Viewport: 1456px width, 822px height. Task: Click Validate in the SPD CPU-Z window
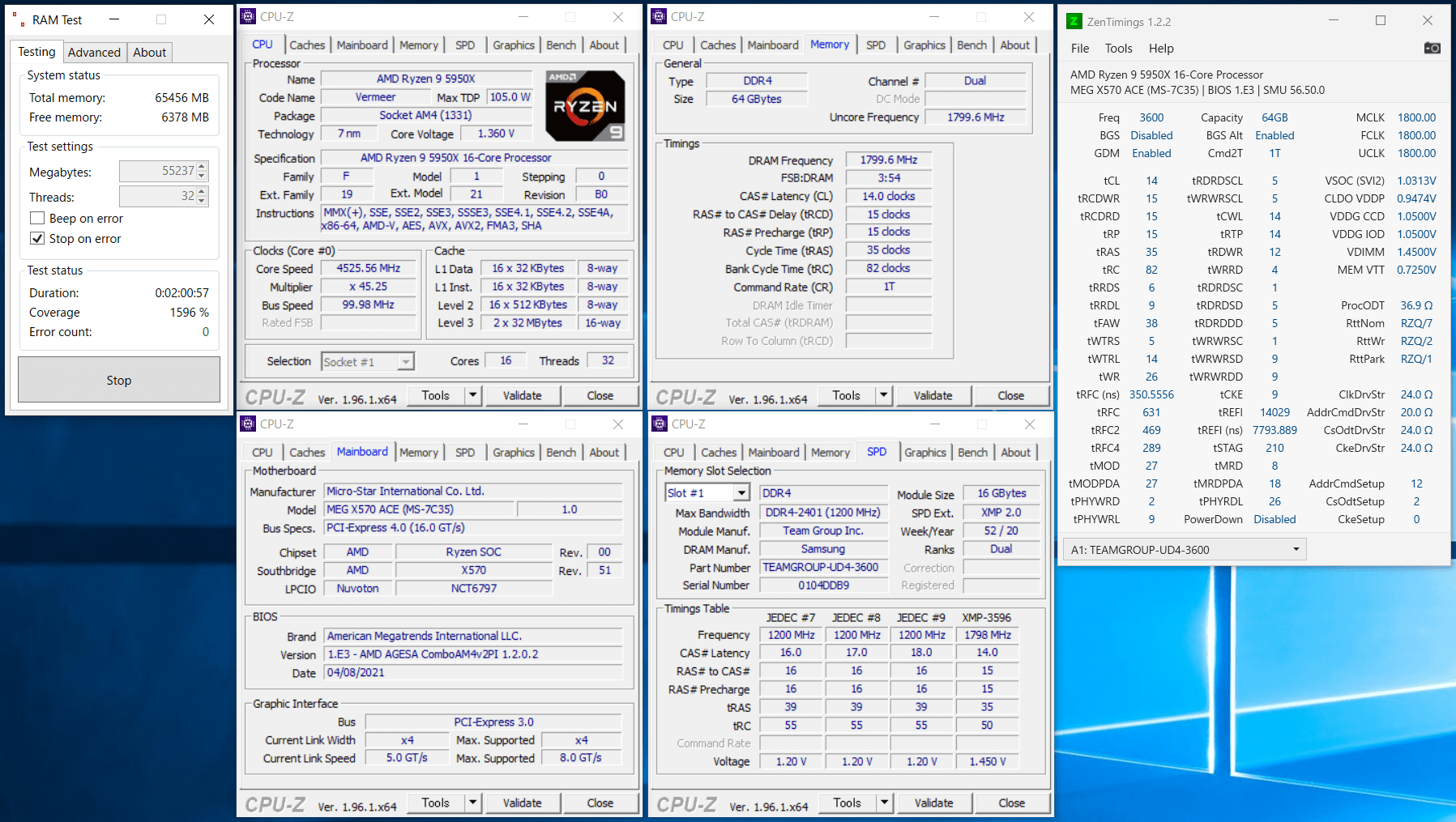tap(933, 803)
